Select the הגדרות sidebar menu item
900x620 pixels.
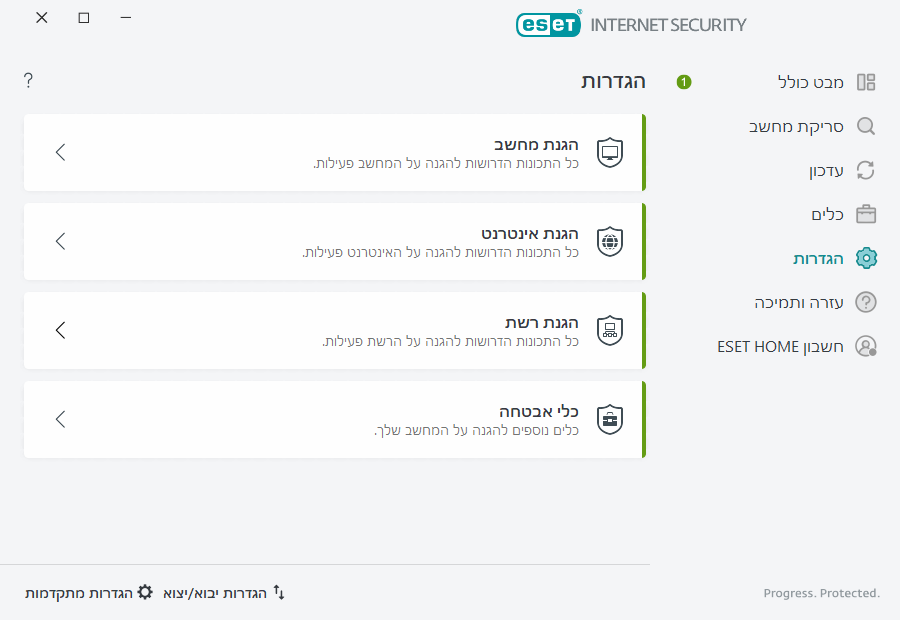pyautogui.click(x=818, y=259)
